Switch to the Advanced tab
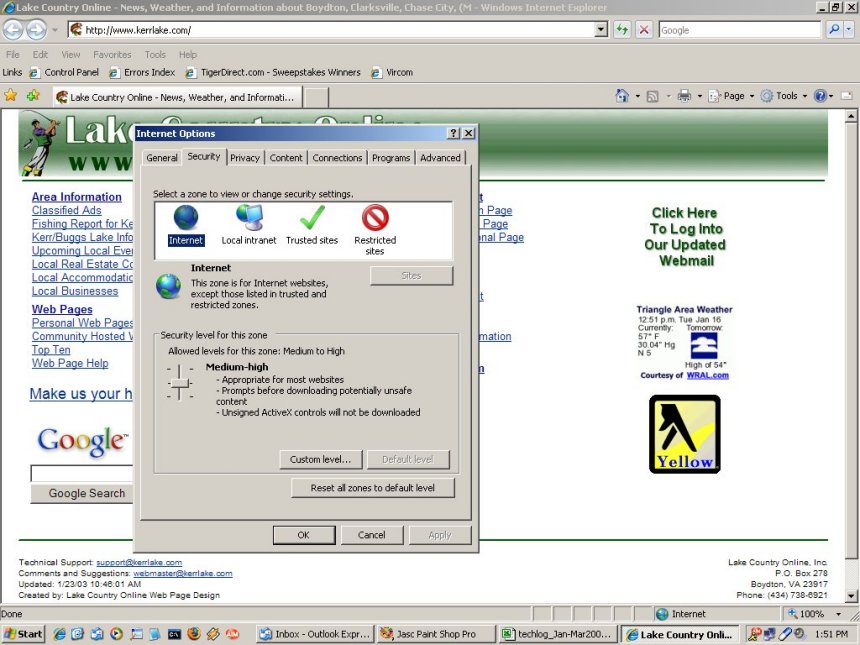 pos(440,158)
